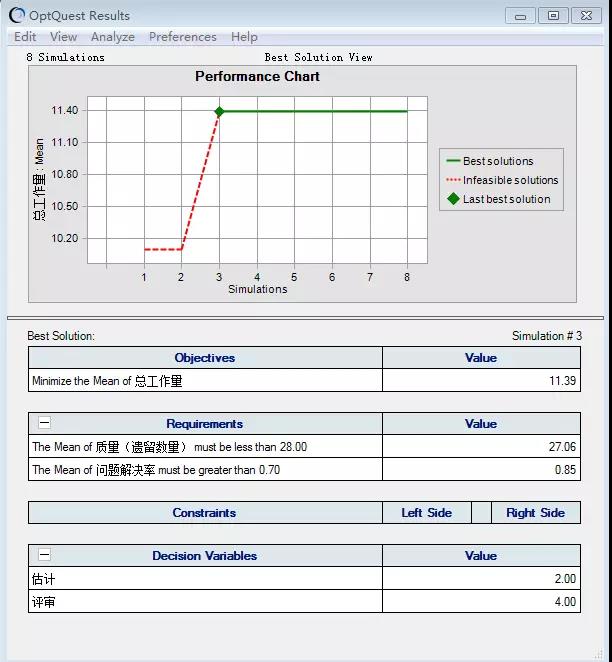Screen dimensions: 612x662
Task: Select the Constraints column header
Action: pyautogui.click(x=205, y=513)
